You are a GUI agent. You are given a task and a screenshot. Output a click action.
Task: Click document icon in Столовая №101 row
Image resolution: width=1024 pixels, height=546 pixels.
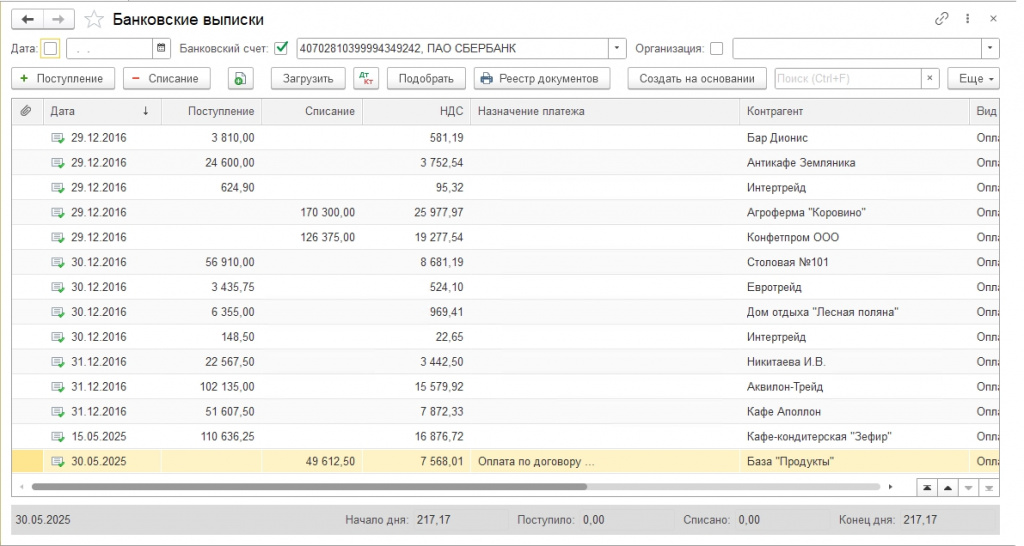coord(58,262)
